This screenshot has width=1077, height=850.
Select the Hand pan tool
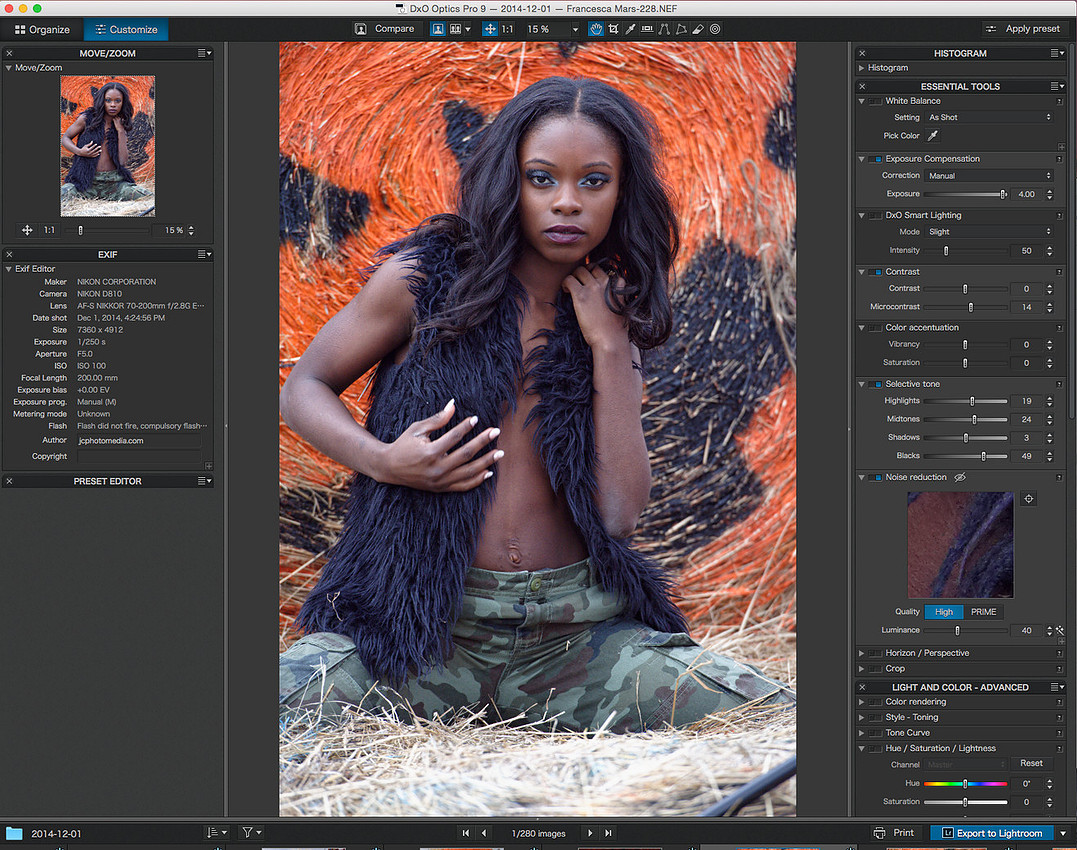click(596, 29)
